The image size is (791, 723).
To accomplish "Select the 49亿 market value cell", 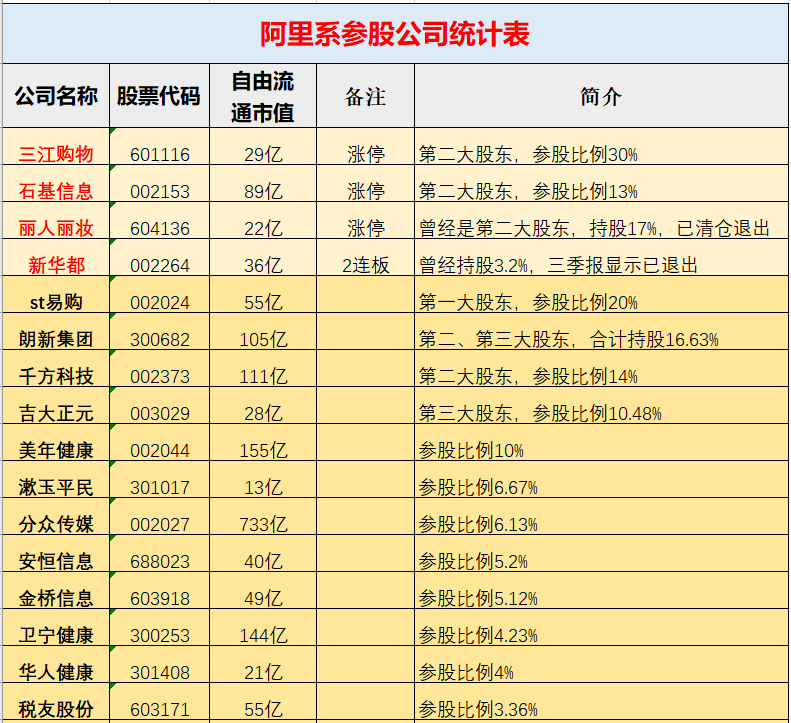I will [263, 590].
